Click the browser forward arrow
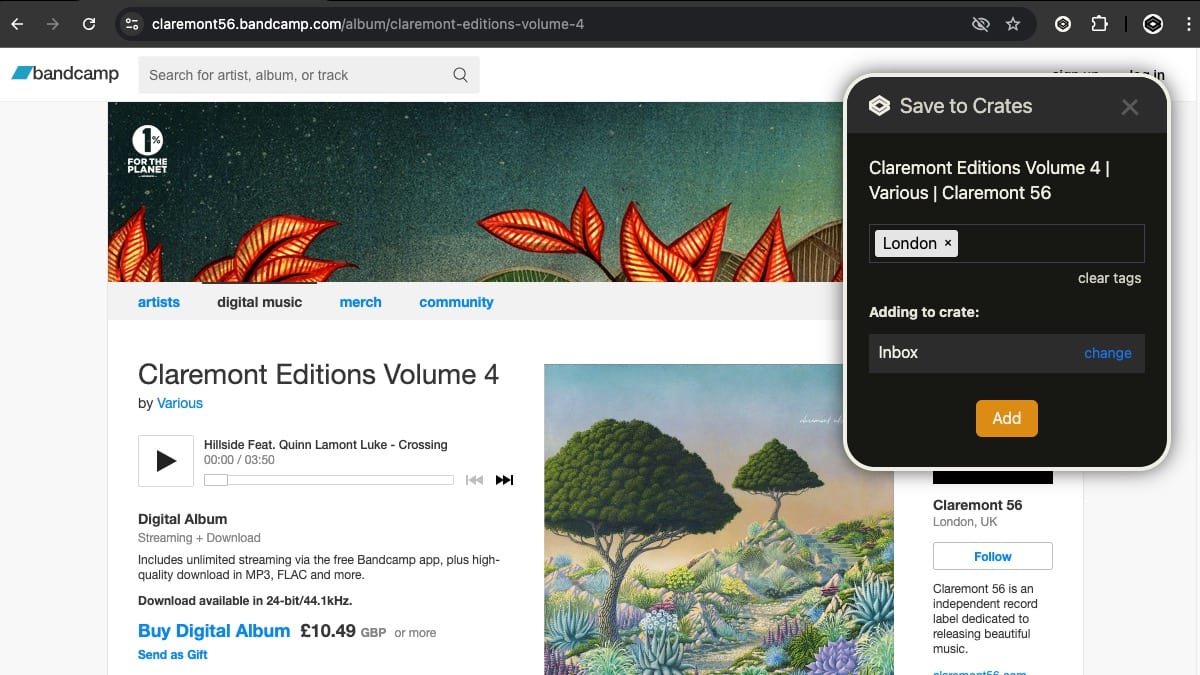This screenshot has width=1200, height=675. click(53, 24)
